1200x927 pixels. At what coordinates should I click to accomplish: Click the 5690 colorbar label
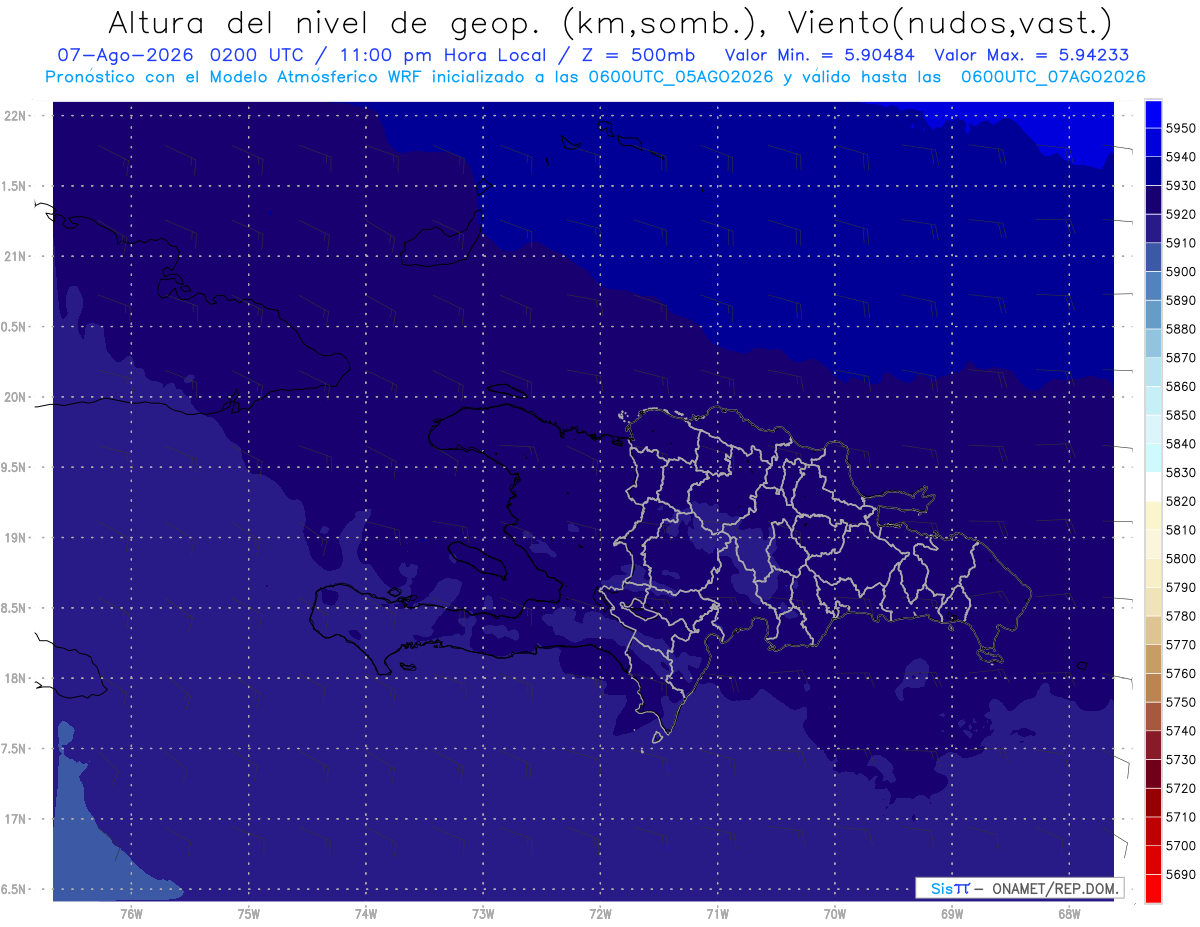(1181, 874)
